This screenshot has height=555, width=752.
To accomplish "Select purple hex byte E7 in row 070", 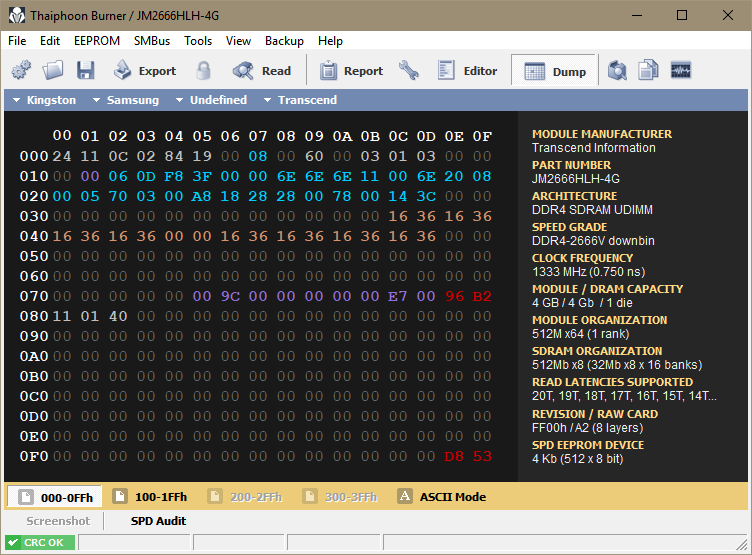I will 398,296.
